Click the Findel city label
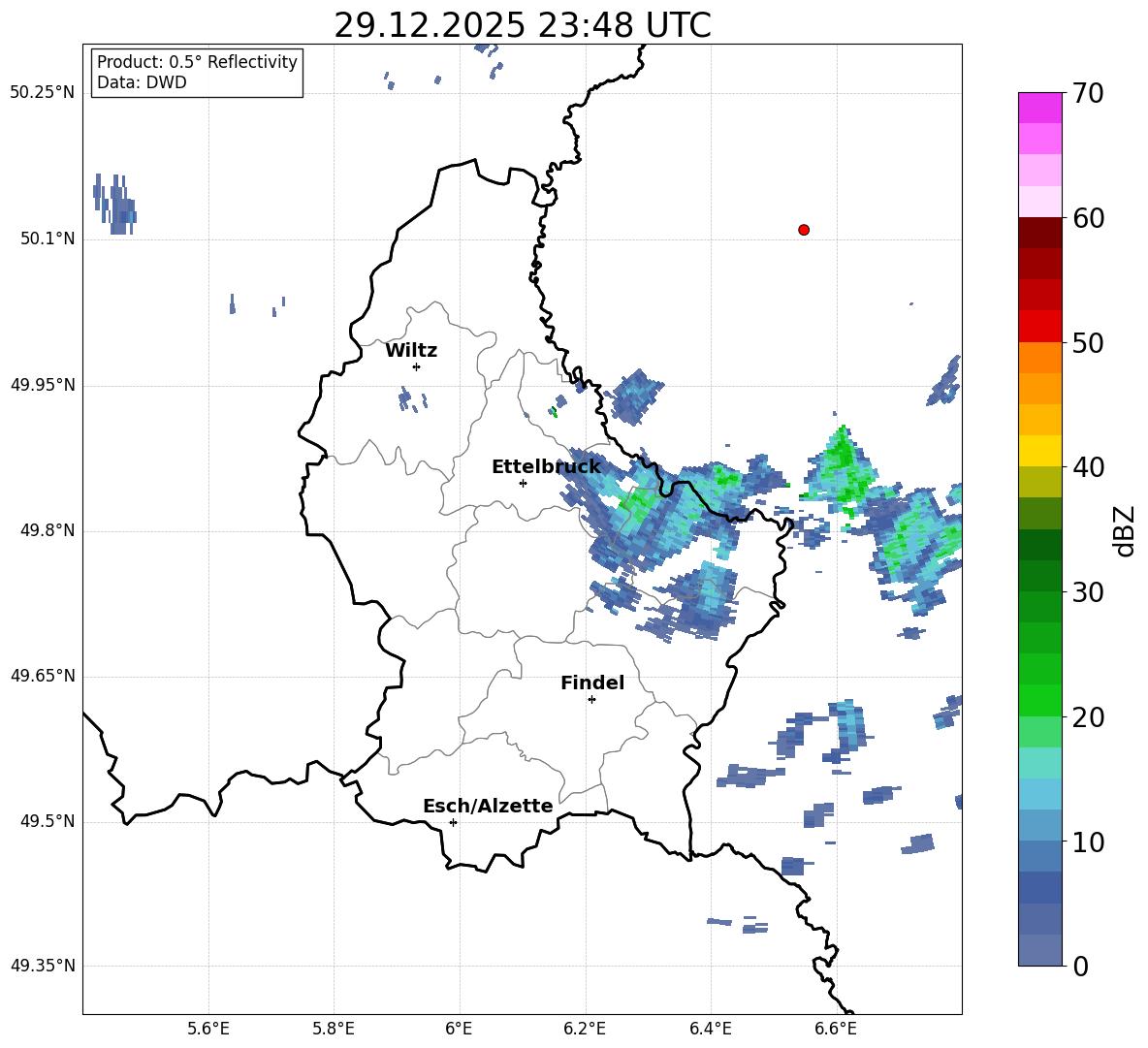 (592, 683)
